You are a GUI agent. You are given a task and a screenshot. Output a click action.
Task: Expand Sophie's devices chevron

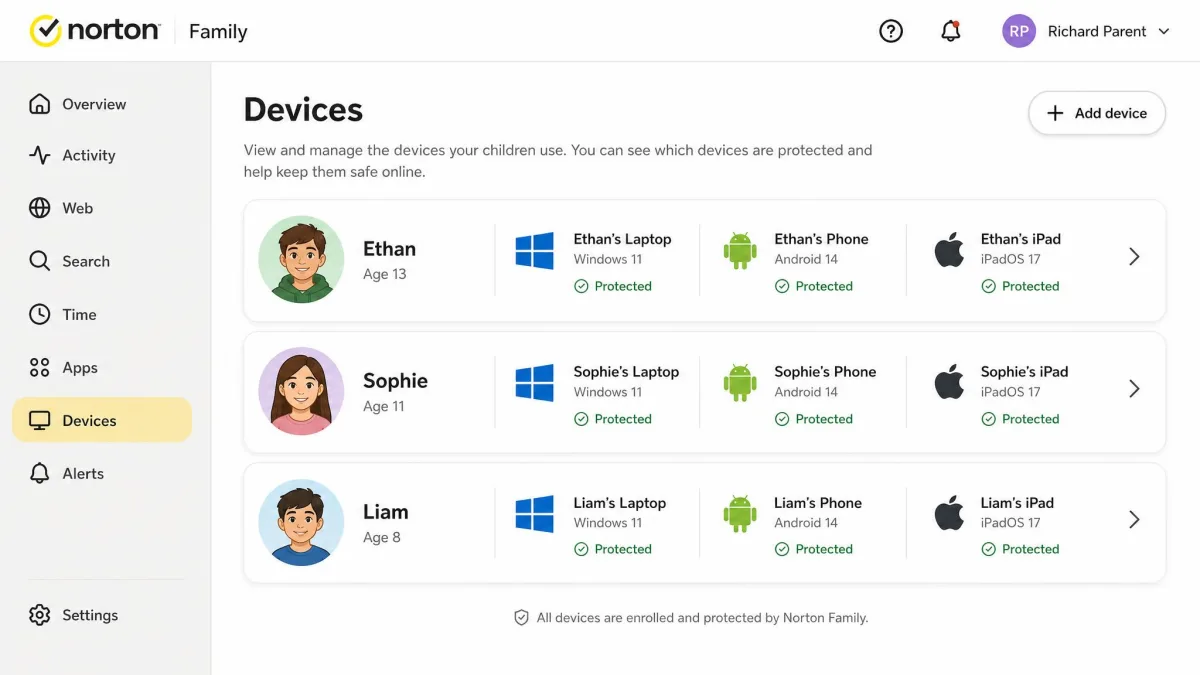1134,389
